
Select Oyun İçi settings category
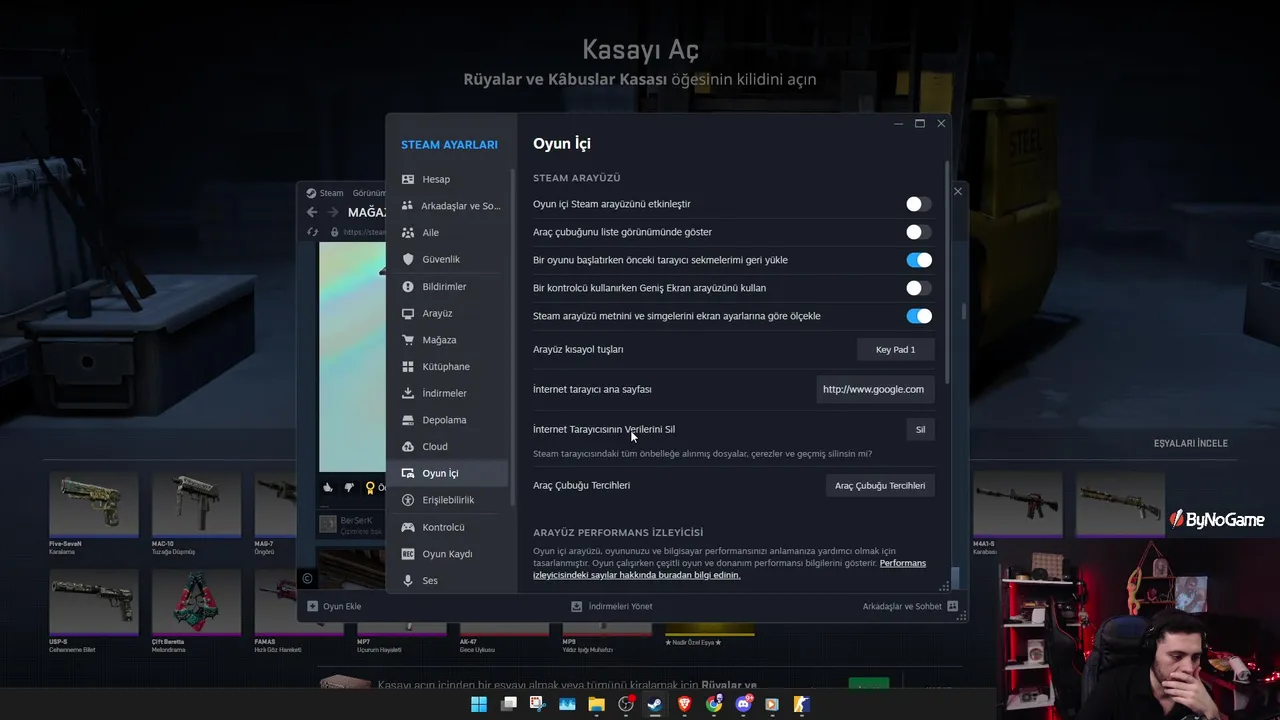click(x=447, y=473)
